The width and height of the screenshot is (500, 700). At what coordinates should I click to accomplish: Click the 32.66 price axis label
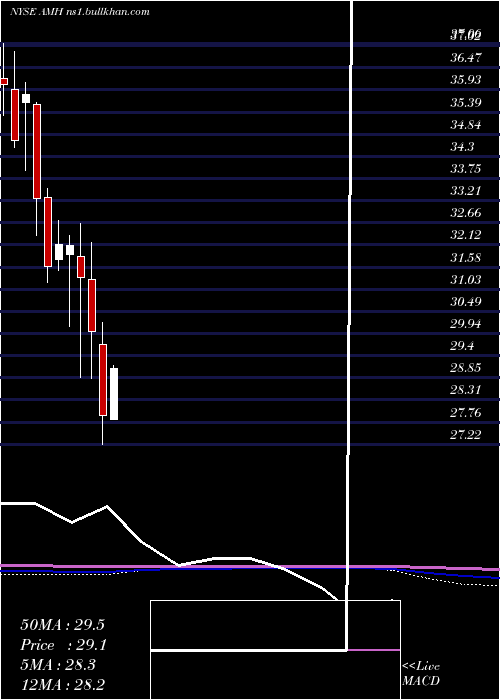pos(466,212)
